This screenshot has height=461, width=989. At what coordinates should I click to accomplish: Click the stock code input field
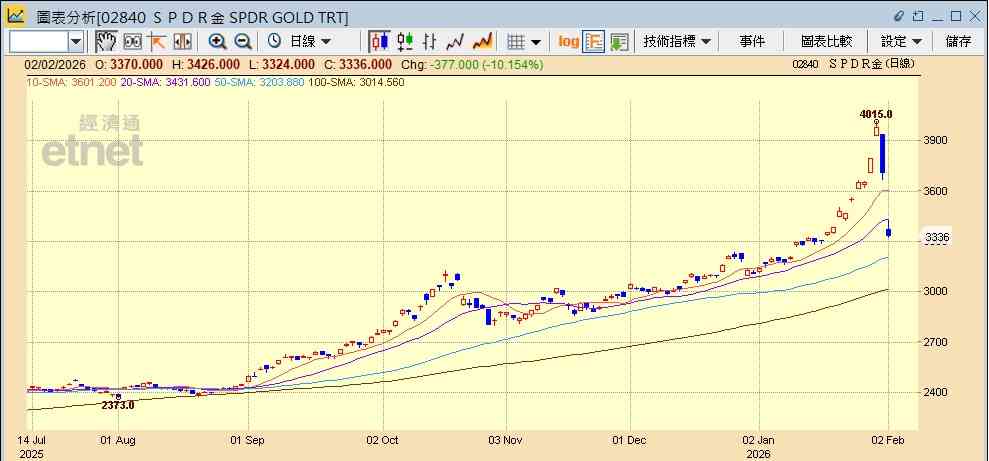(x=38, y=42)
